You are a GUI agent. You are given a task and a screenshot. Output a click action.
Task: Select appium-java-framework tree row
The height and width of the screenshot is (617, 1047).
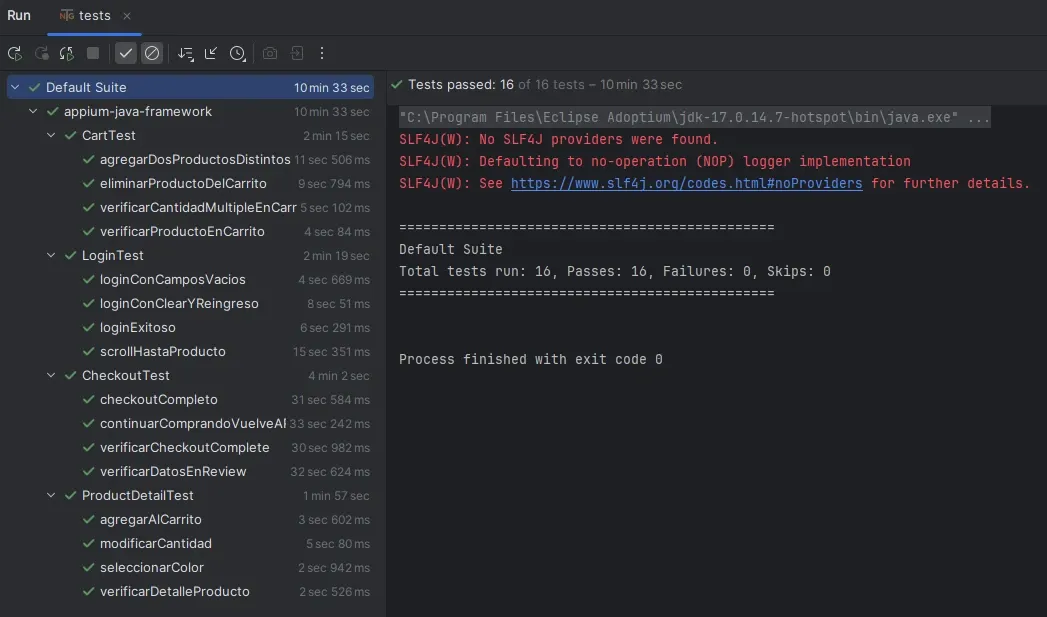190,112
